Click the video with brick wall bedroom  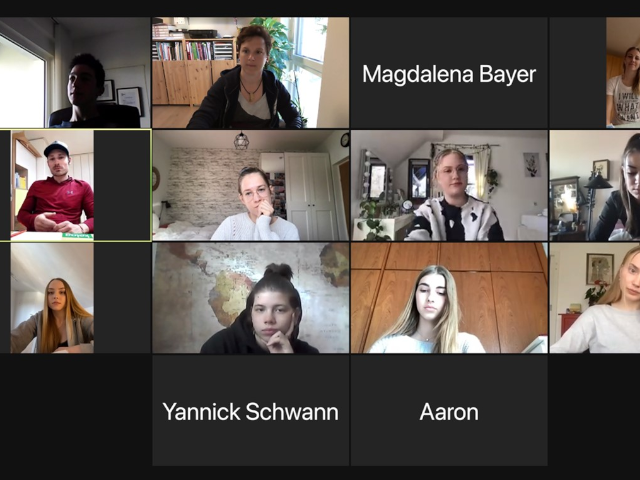[251, 185]
